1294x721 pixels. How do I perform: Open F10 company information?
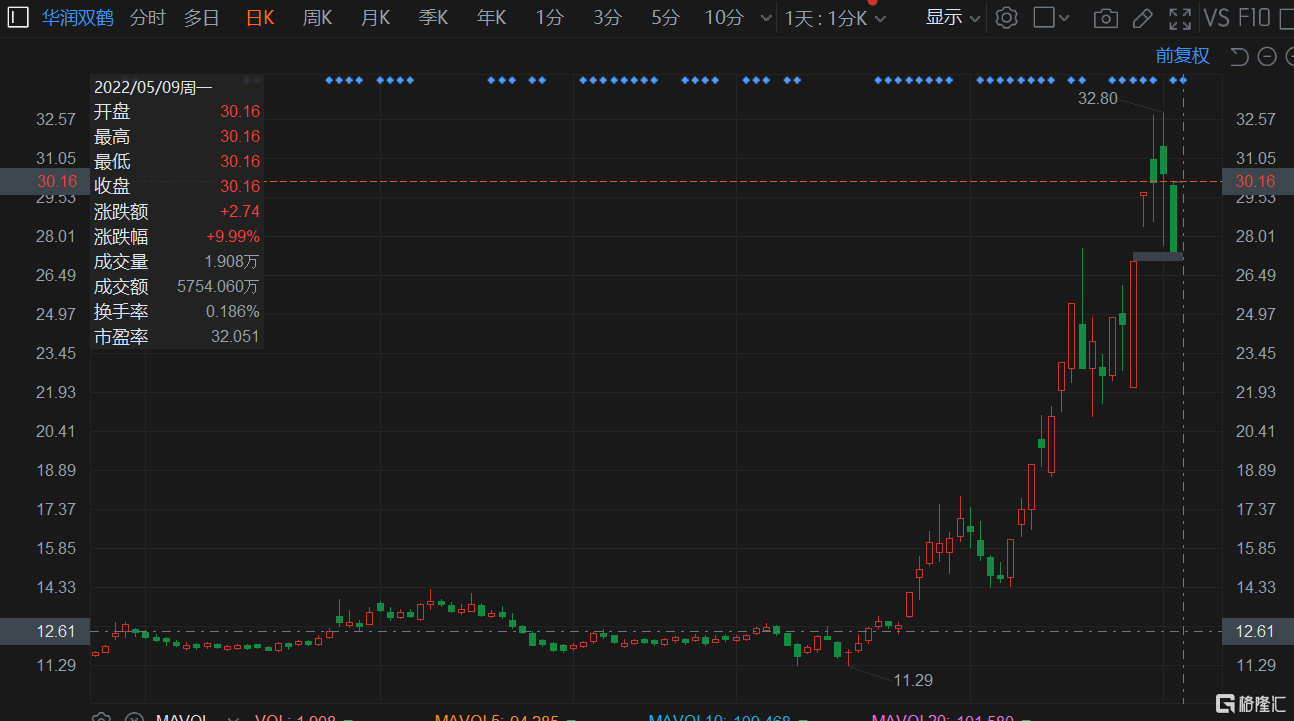1254,17
